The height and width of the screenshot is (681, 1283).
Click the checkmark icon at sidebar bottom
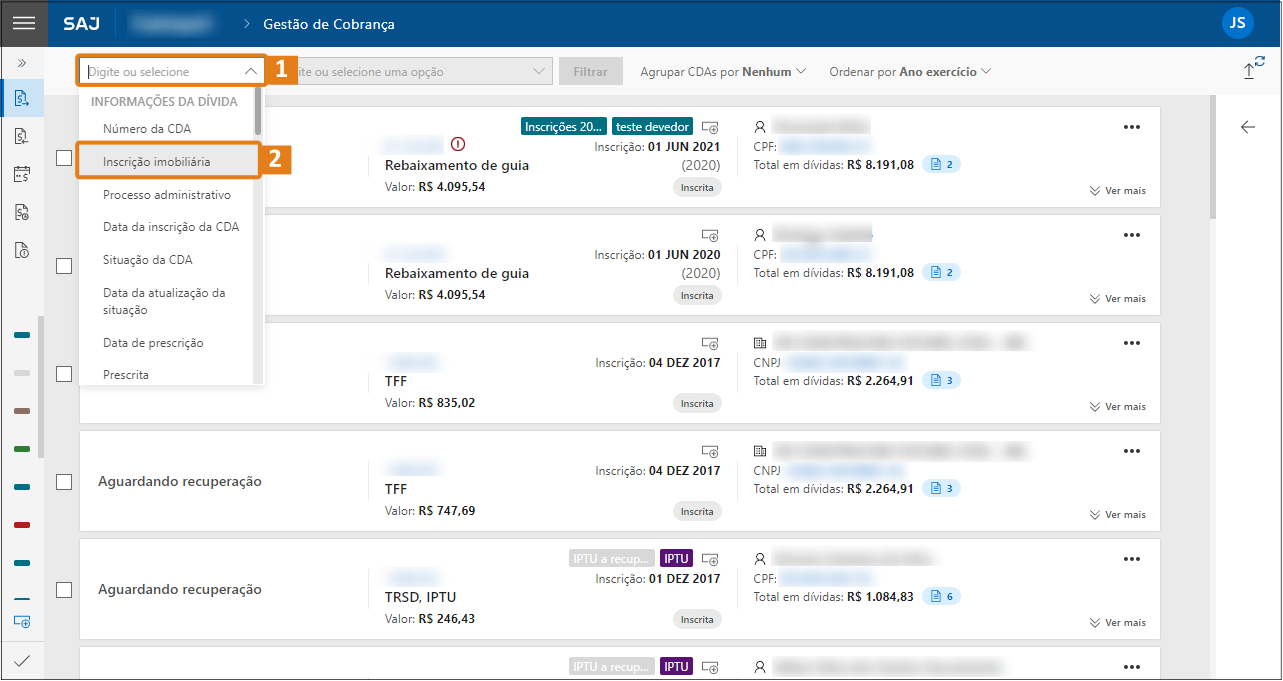coord(22,660)
